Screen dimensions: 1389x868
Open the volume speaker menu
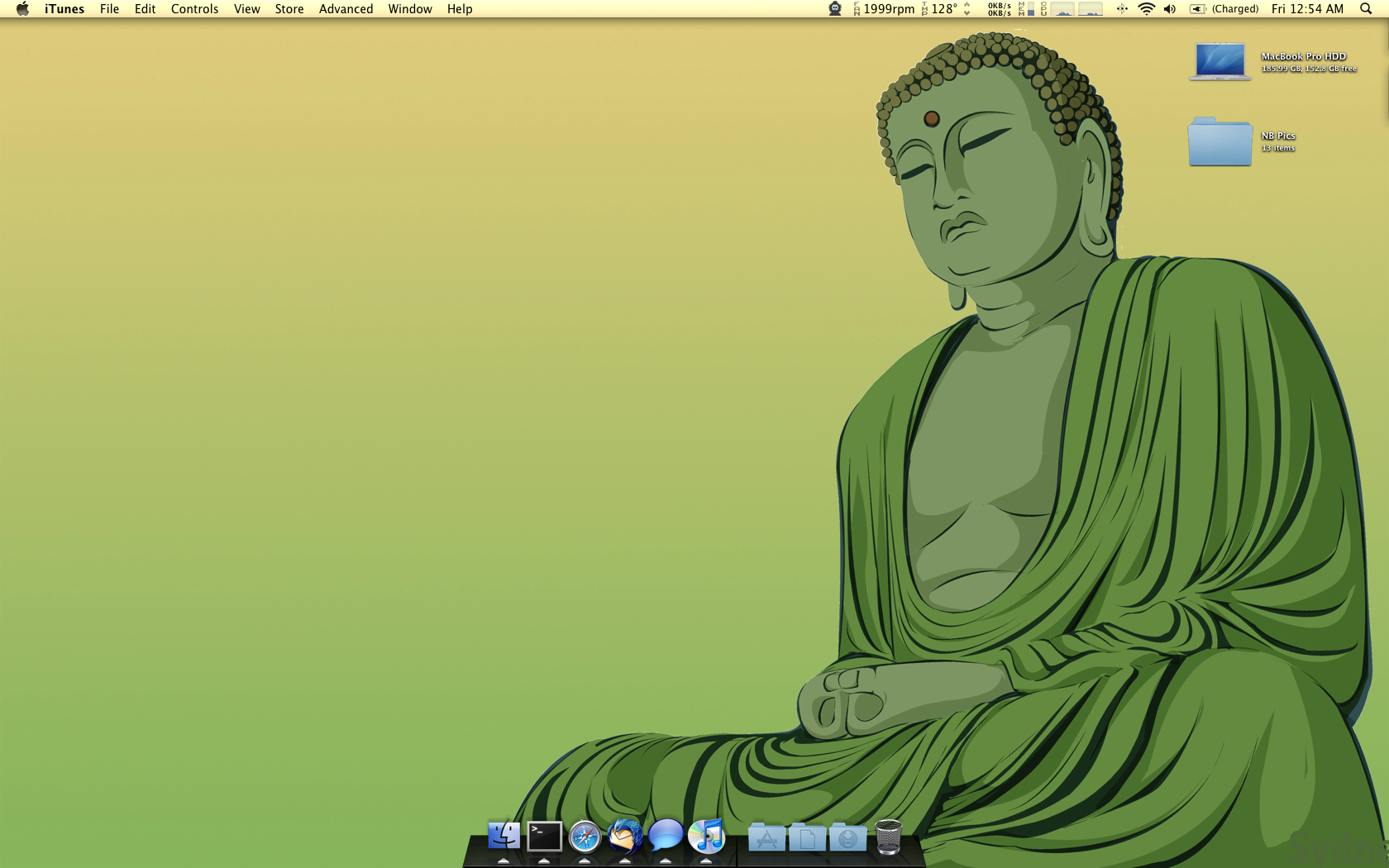pos(1170,9)
